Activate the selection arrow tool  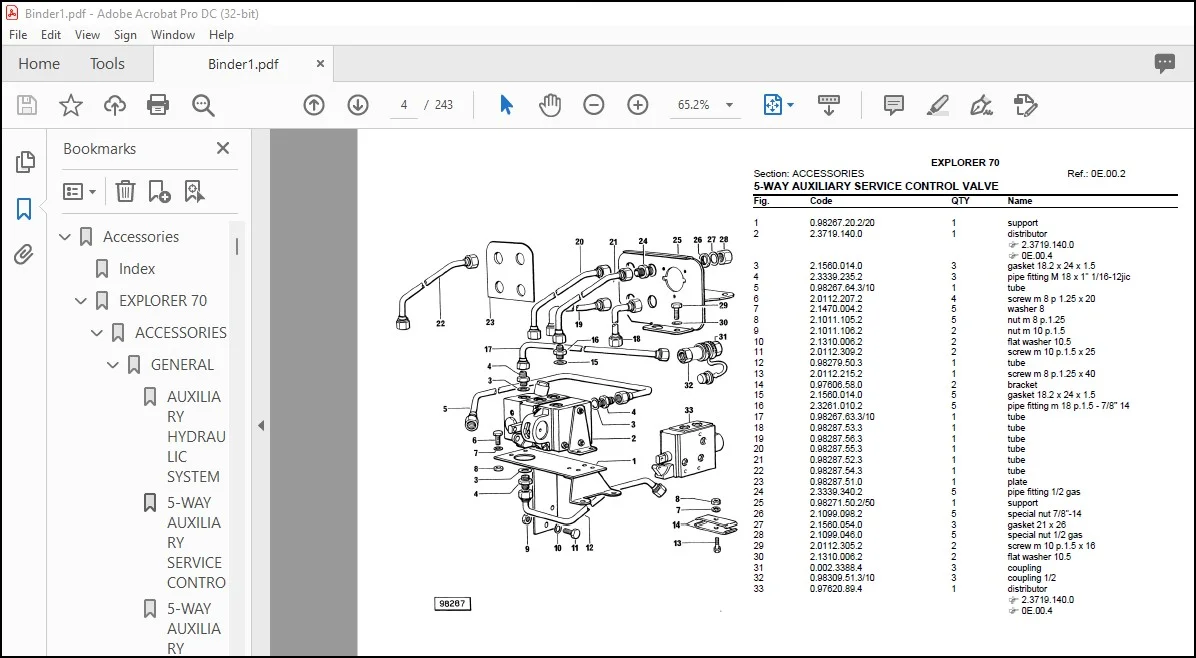click(506, 105)
